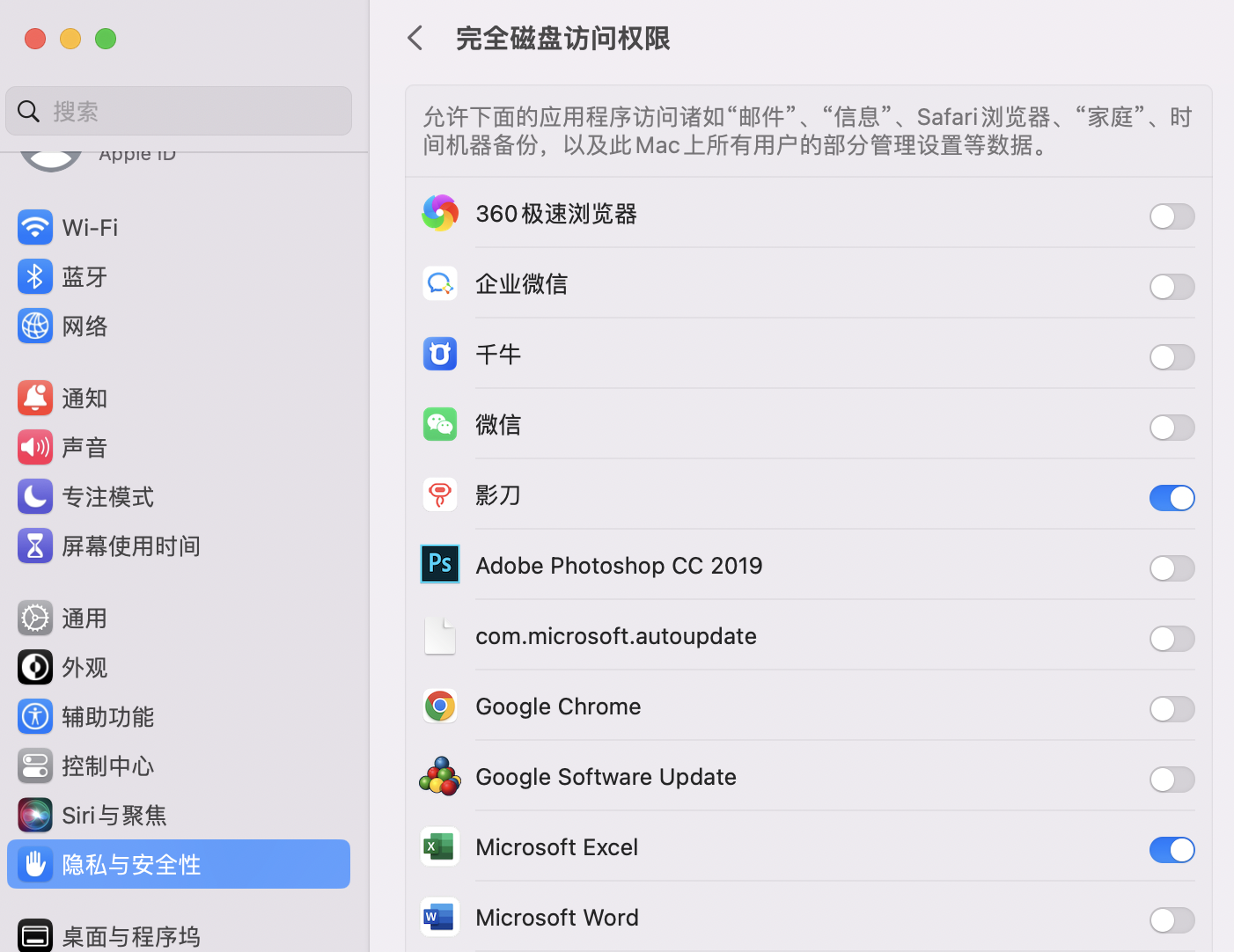The image size is (1234, 952).
Task: Click the 网络 globe icon
Action: pyautogui.click(x=35, y=326)
